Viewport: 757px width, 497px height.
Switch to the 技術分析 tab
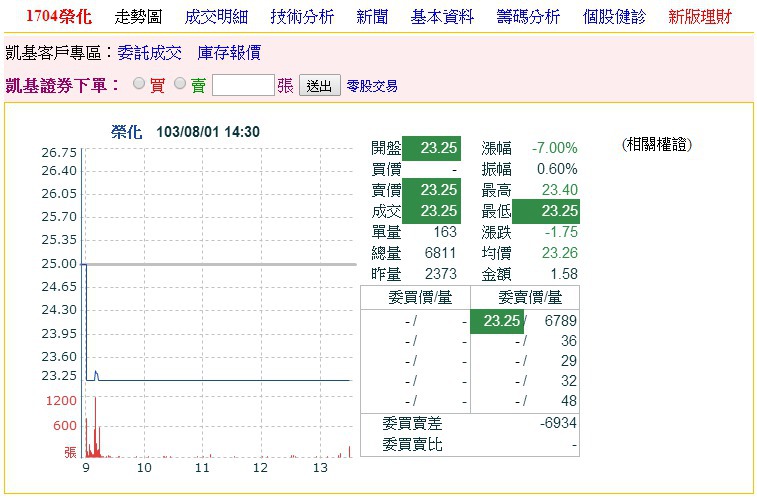coord(302,17)
